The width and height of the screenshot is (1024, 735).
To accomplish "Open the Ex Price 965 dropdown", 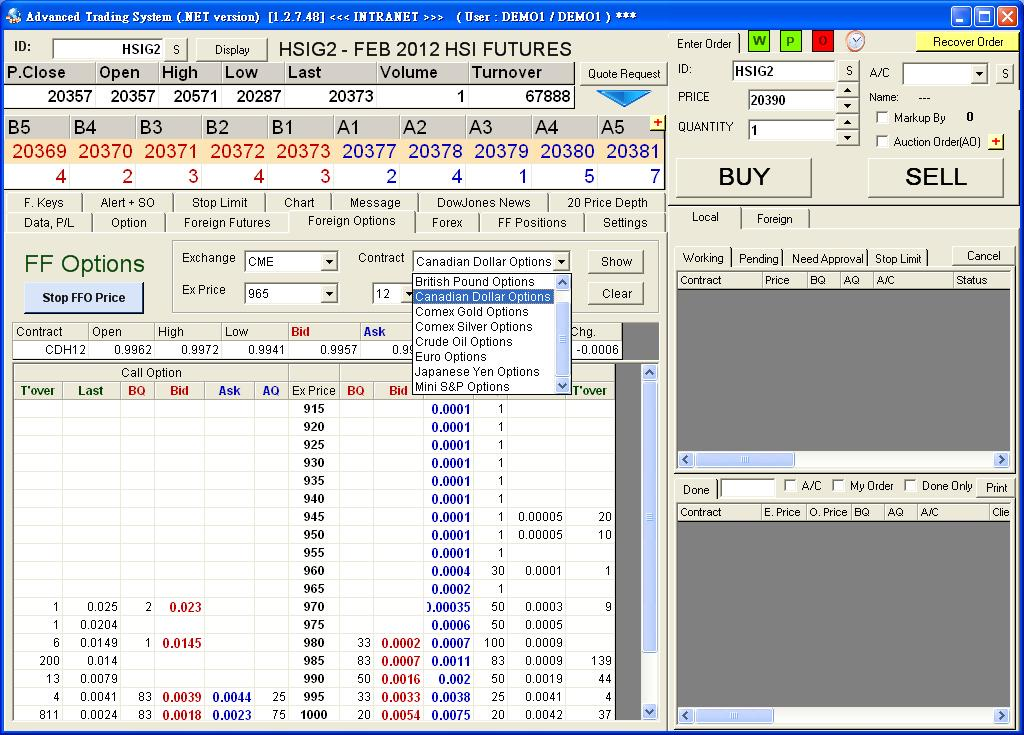I will [x=329, y=294].
